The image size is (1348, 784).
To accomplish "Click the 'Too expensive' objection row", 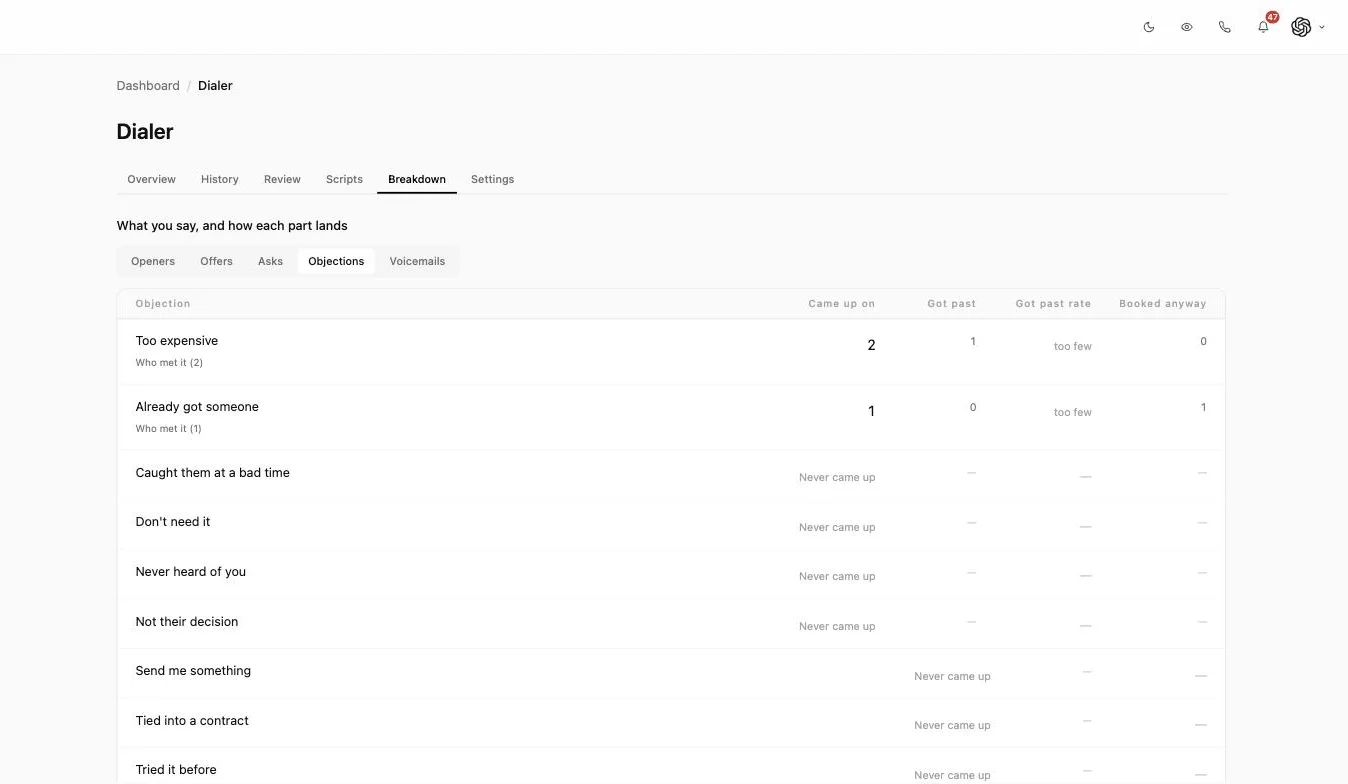I will point(671,352).
